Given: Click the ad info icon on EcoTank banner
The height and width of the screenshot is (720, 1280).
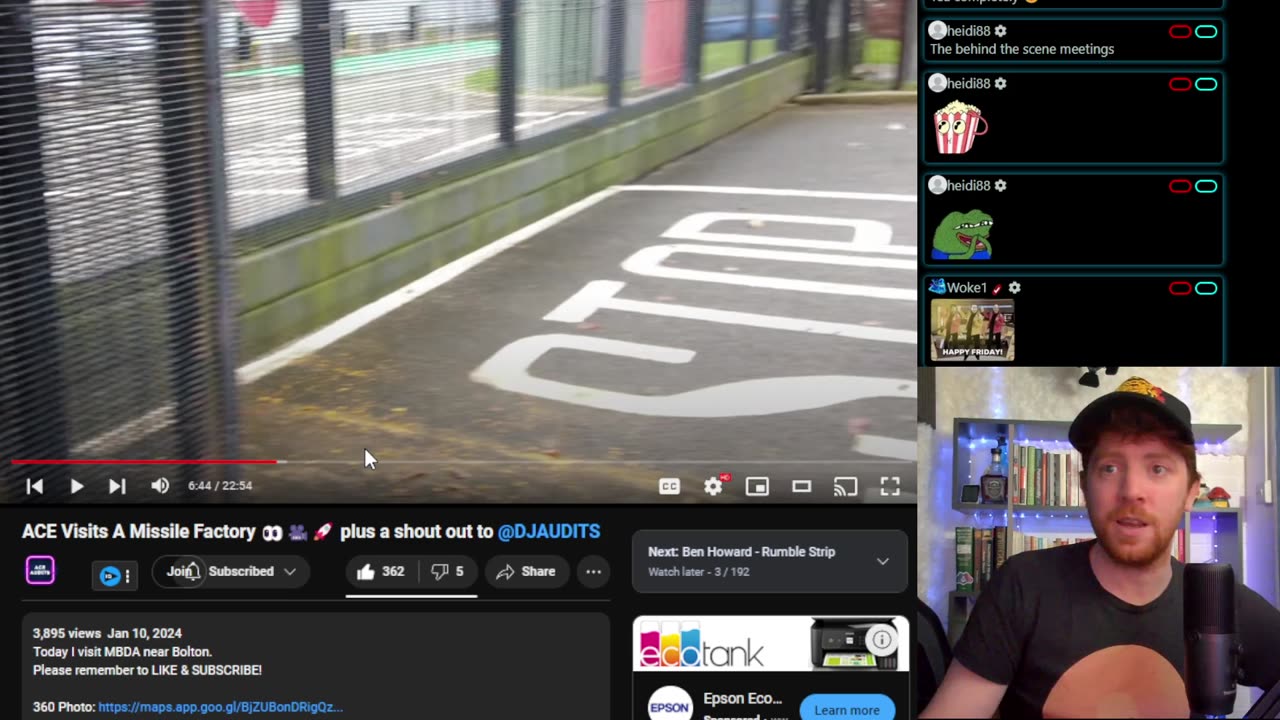Looking at the screenshot, I should tap(882, 640).
